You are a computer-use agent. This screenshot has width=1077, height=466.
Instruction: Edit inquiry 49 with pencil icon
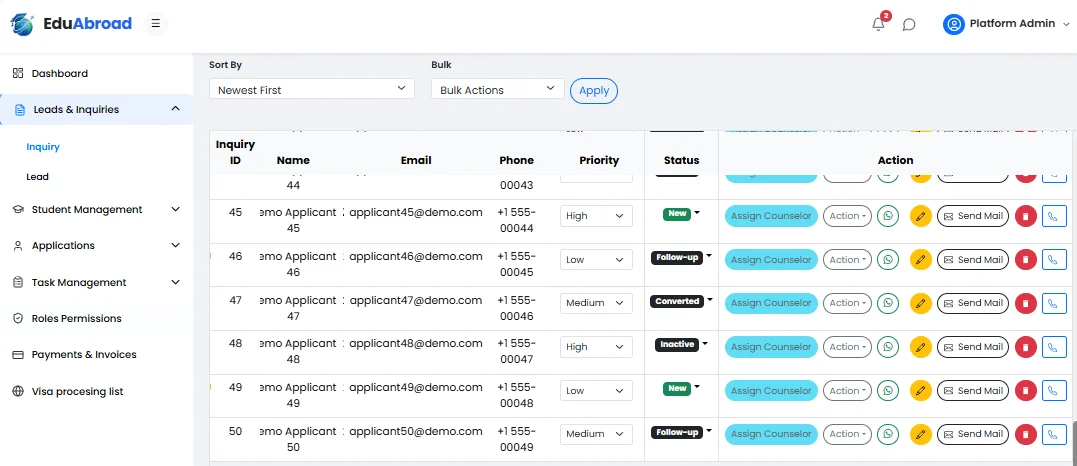(920, 390)
